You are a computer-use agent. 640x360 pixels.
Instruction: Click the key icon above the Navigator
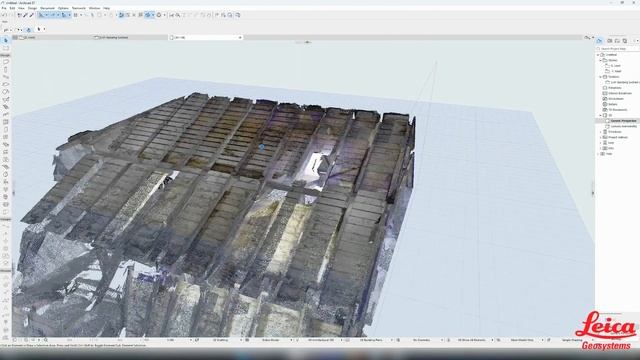[x=588, y=38]
